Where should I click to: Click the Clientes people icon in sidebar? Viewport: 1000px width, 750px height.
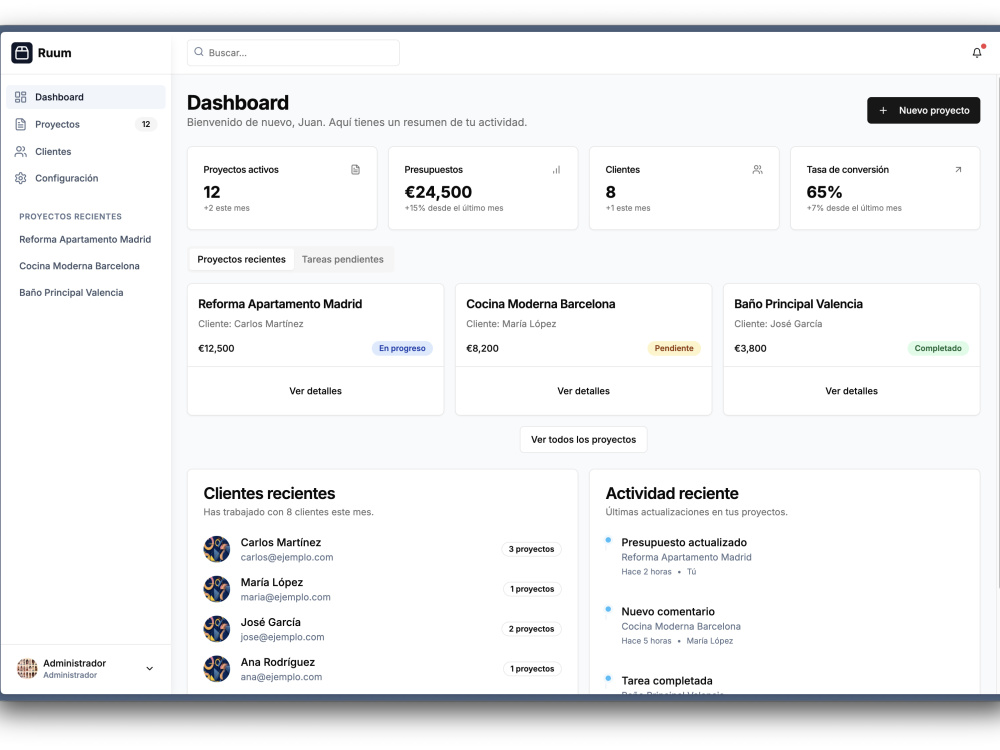pos(20,152)
